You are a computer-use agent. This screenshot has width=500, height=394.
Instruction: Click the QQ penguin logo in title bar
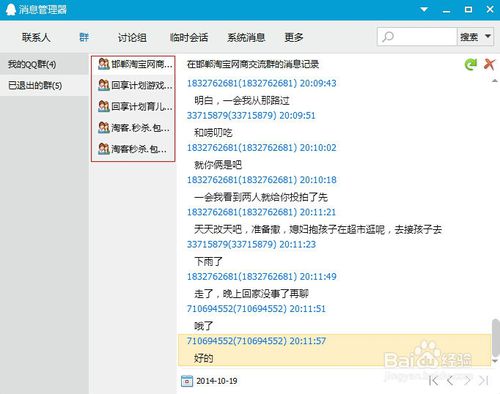(11, 10)
